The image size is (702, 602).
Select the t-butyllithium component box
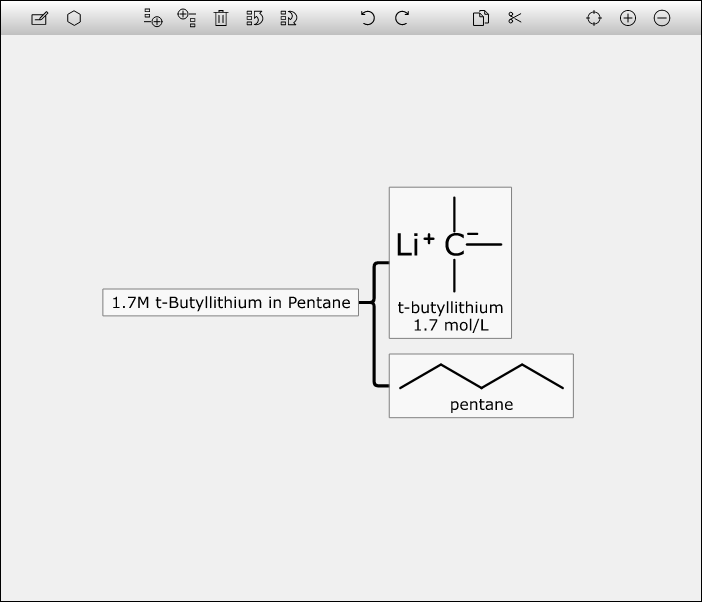click(450, 262)
